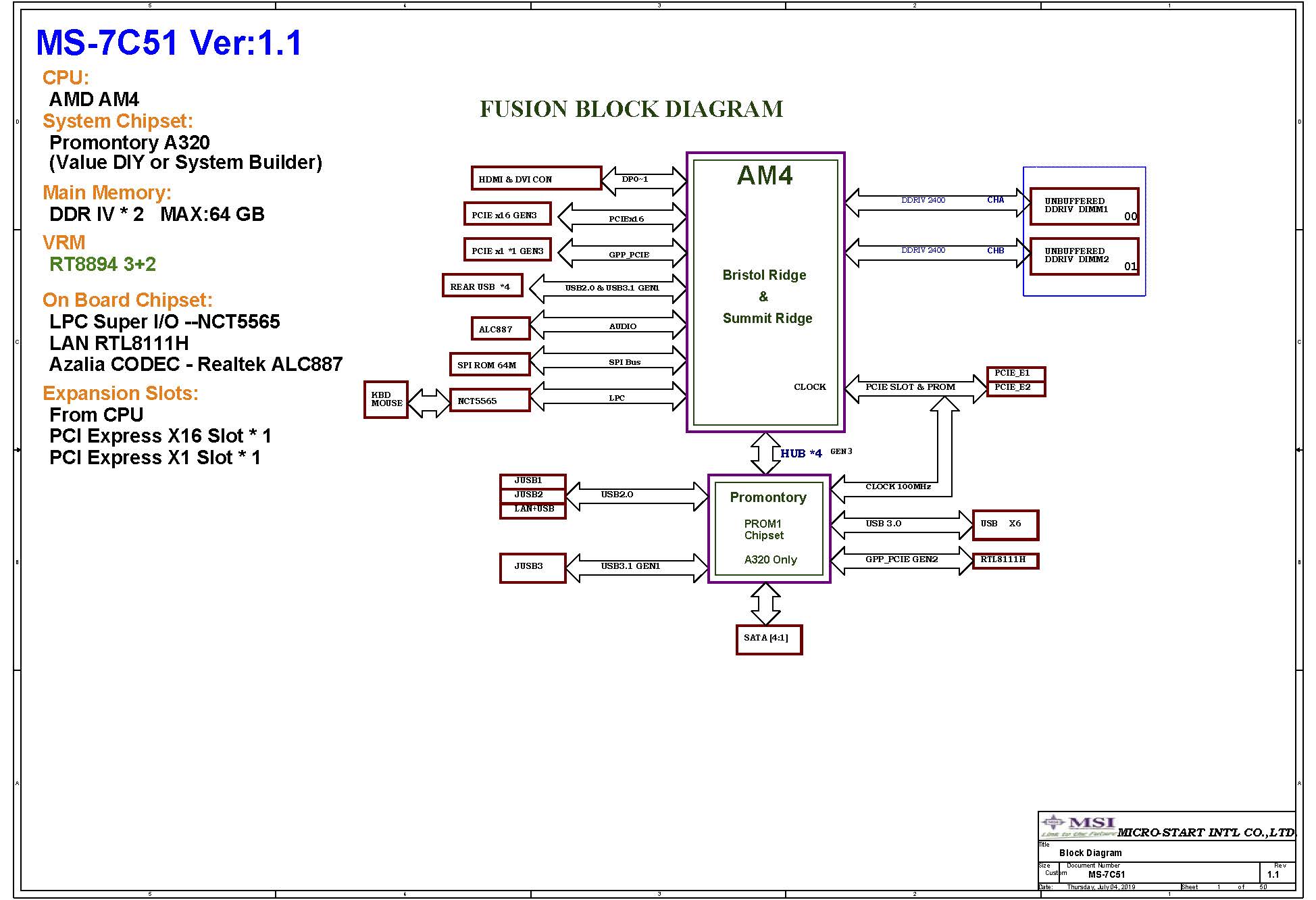The width and height of the screenshot is (1316, 900).
Task: Select 'Azalia CODEC - Realtek ALC887' line
Action: 196,364
